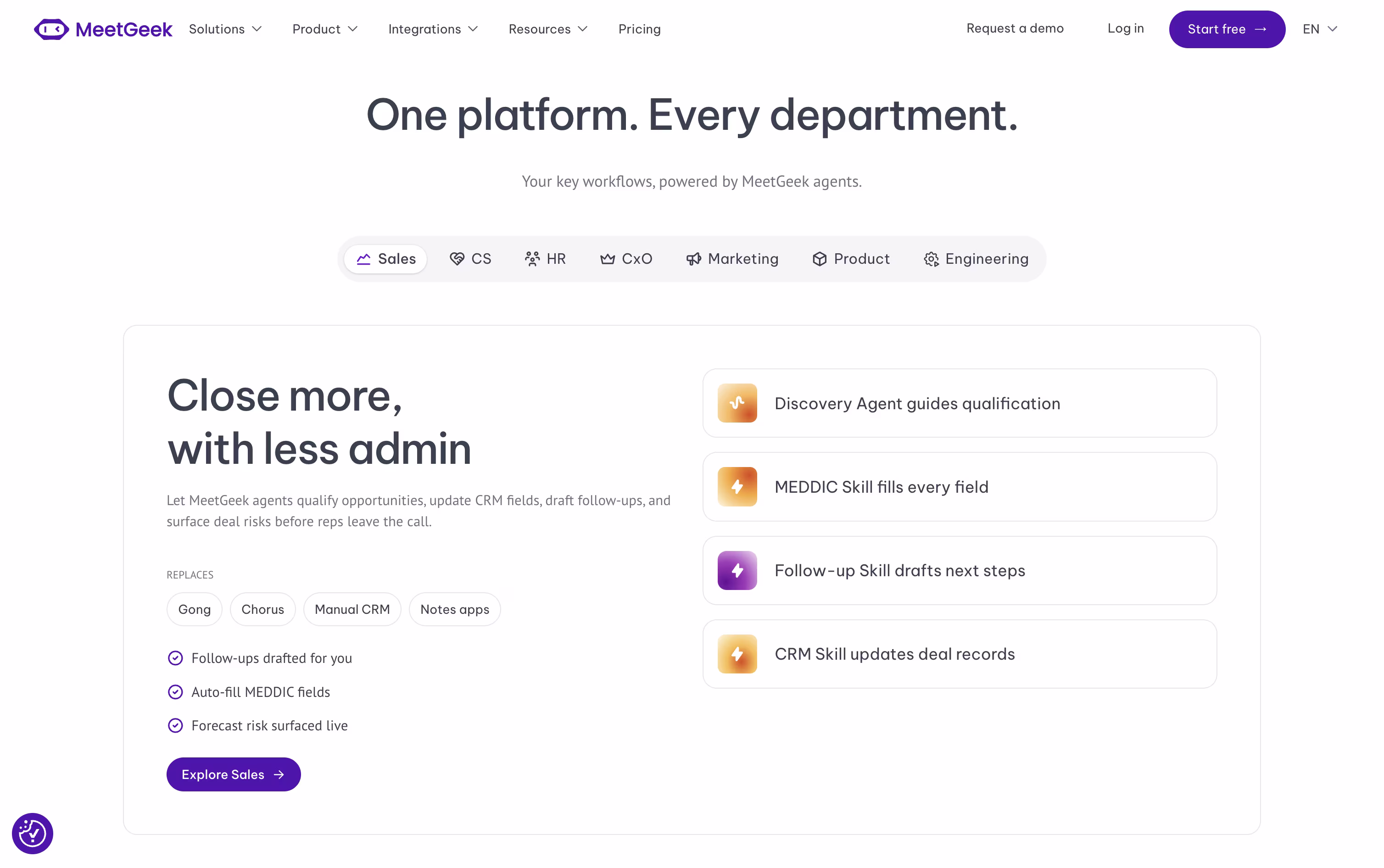Screen dimensions: 1384x868
Task: Click the MEDDIC Skill lightning bolt icon
Action: pos(737,487)
